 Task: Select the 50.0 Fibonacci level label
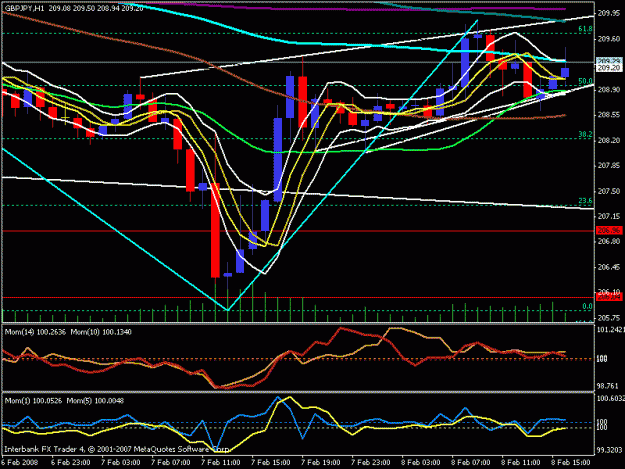tap(585, 81)
